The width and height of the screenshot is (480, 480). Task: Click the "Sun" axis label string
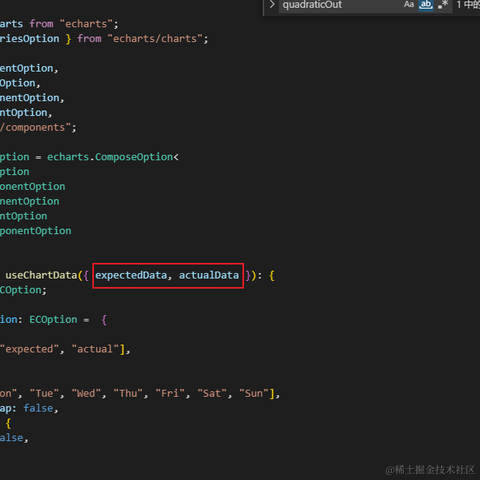pyautogui.click(x=254, y=393)
